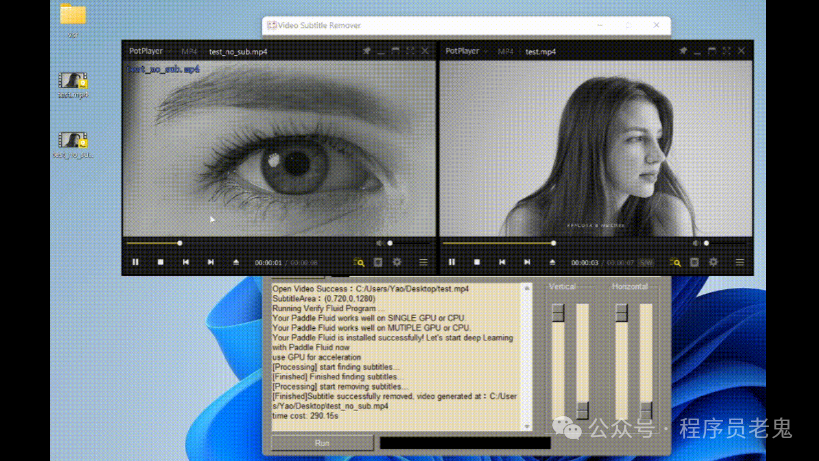Open the settings gear in test_no_sub.mp4 player

click(x=397, y=262)
